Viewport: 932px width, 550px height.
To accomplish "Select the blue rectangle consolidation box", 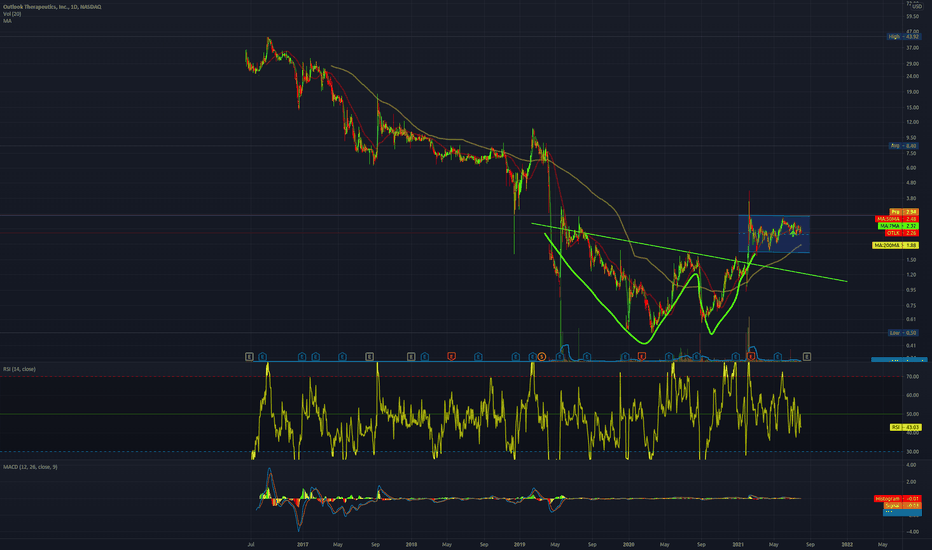I will point(774,234).
